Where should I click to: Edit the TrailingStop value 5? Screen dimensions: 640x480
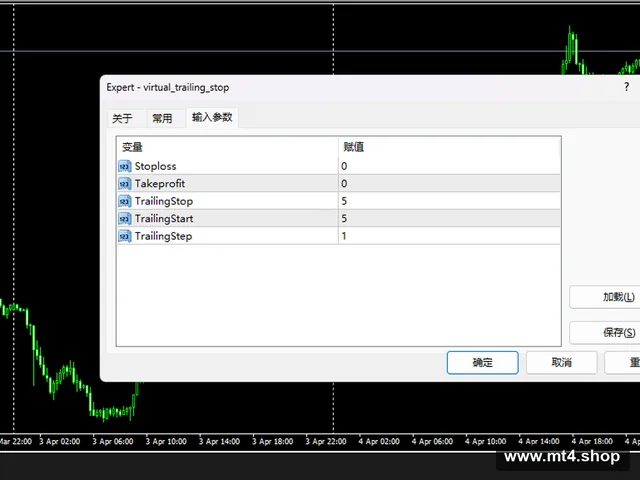click(449, 201)
